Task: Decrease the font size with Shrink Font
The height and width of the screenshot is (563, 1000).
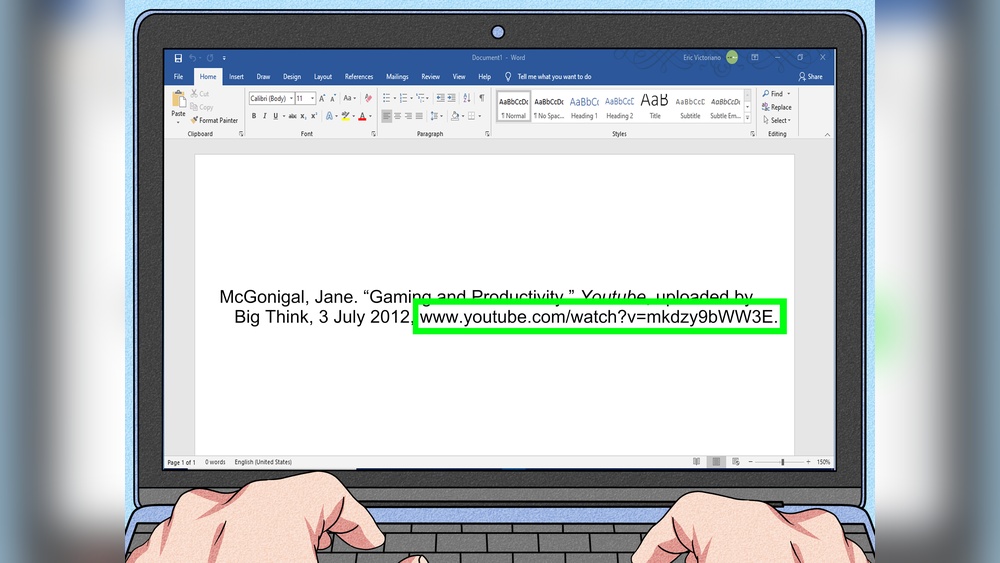Action: click(333, 98)
